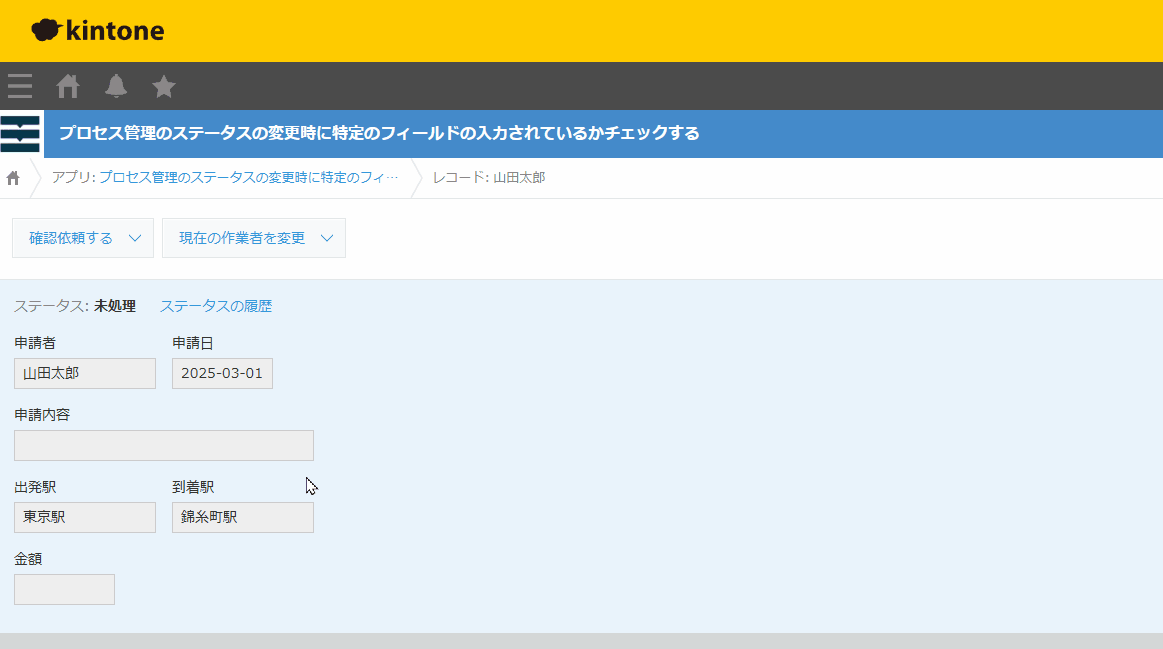
Task: Click the breadcrumb home icon
Action: coord(13,178)
